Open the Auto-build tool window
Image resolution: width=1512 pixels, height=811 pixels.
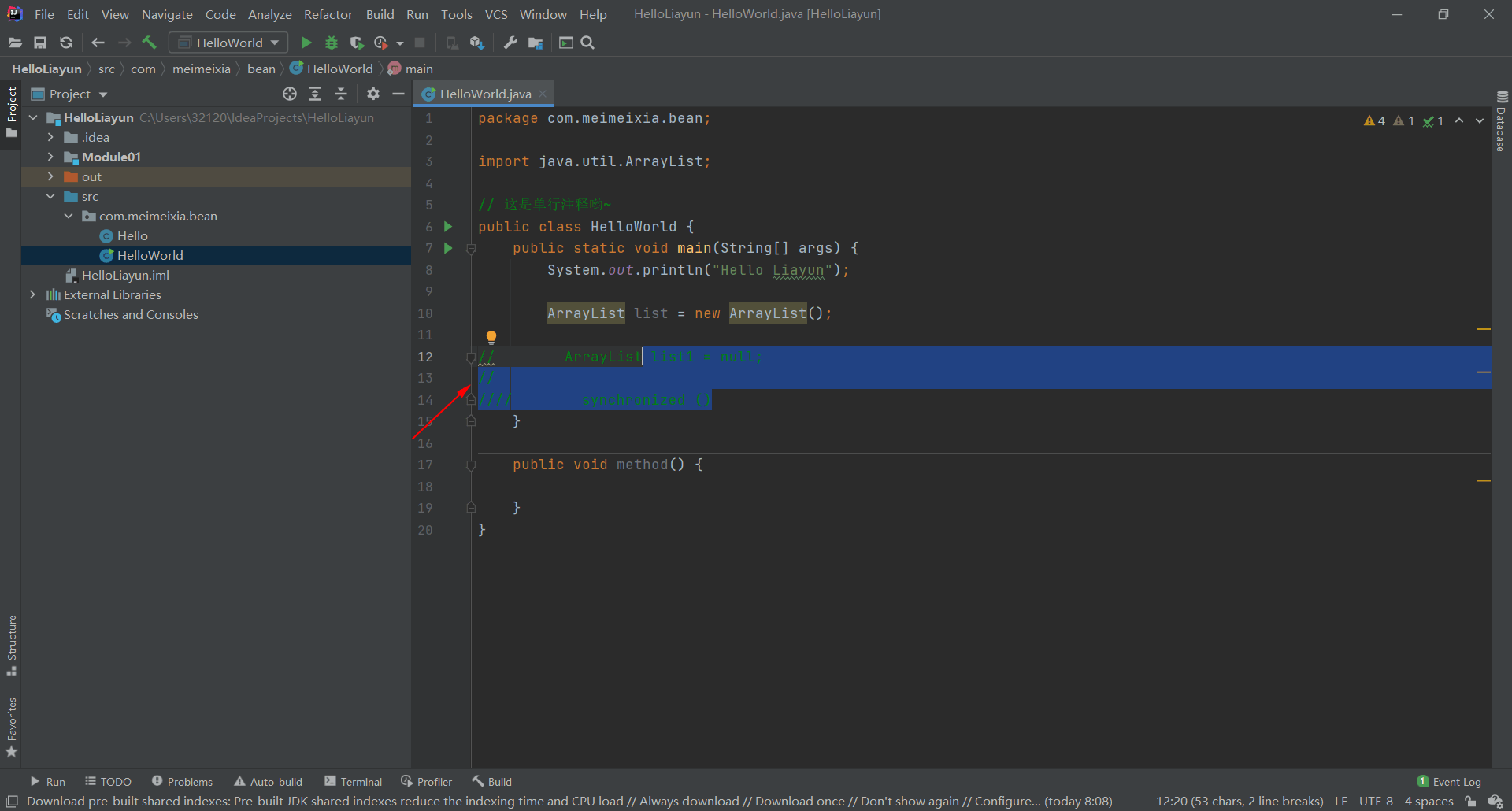coord(268,782)
